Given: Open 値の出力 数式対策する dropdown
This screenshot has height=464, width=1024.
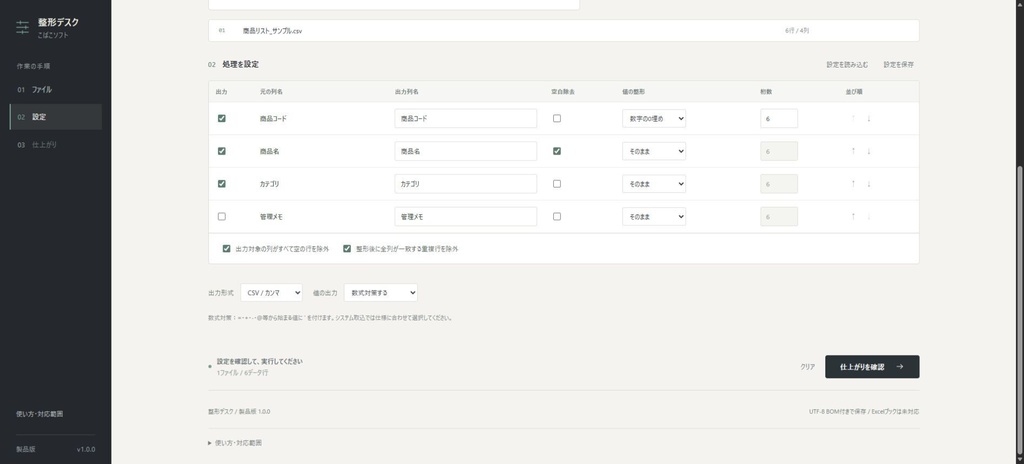Looking at the screenshot, I should (x=380, y=293).
